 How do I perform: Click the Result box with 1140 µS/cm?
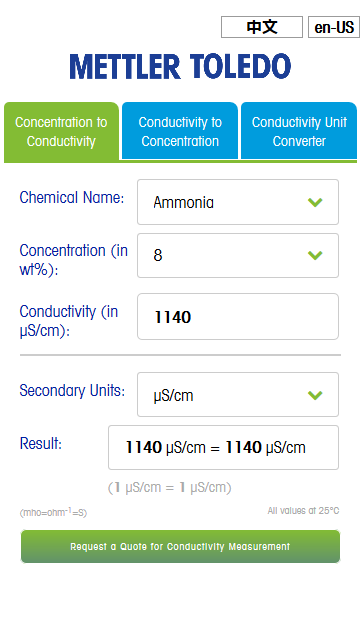click(x=223, y=447)
